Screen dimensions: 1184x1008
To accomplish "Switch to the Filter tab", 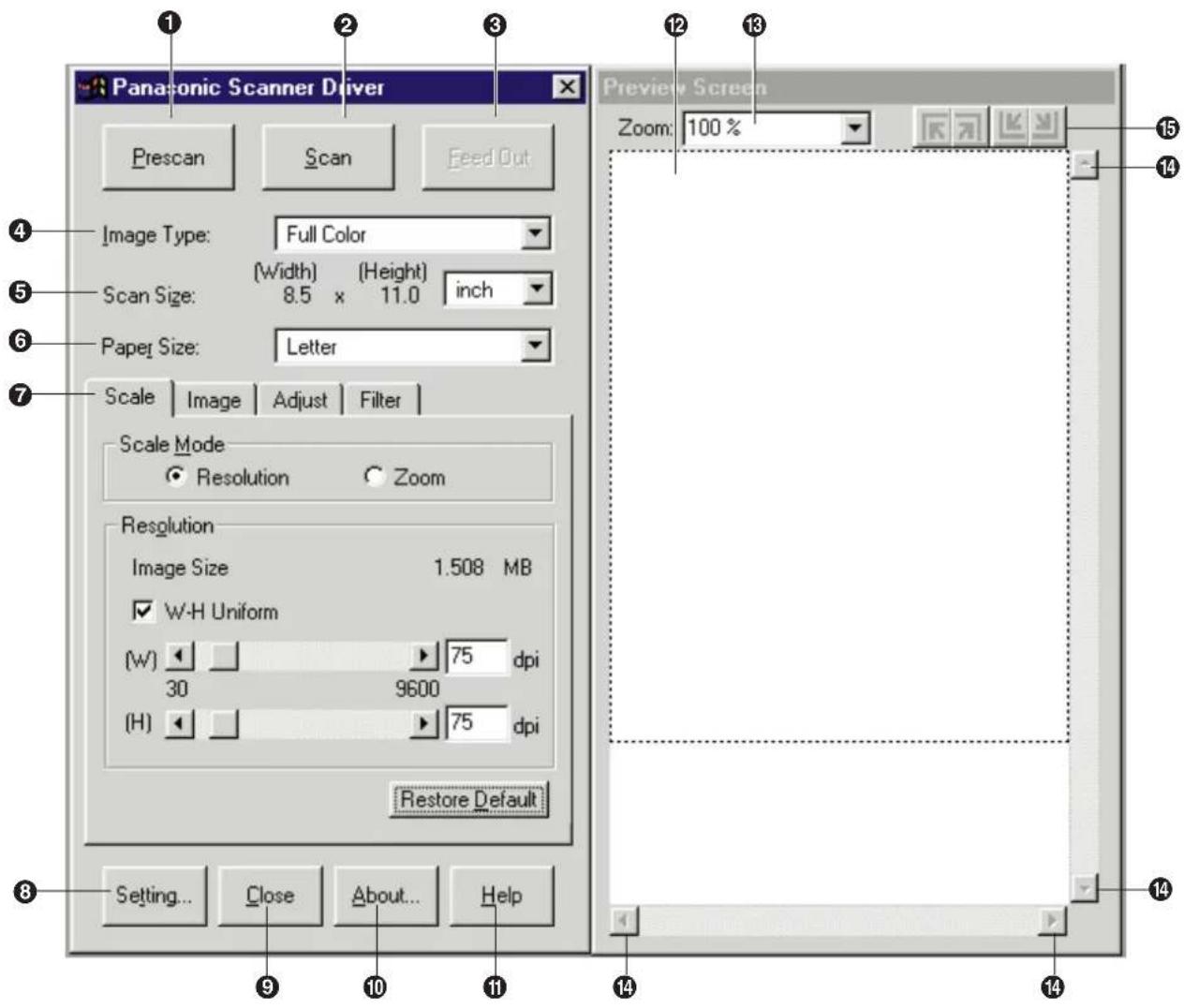I will [380, 401].
